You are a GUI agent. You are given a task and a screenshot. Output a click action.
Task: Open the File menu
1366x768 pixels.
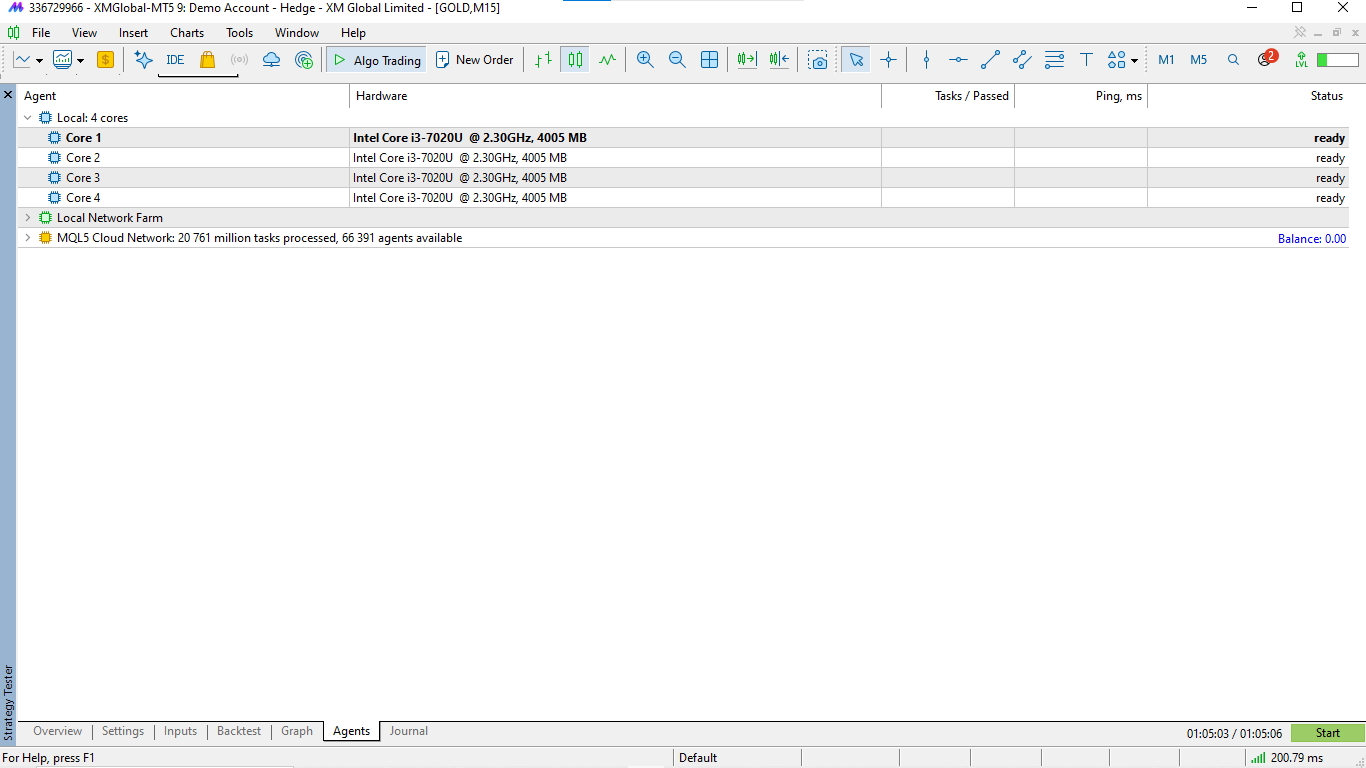pyautogui.click(x=41, y=33)
